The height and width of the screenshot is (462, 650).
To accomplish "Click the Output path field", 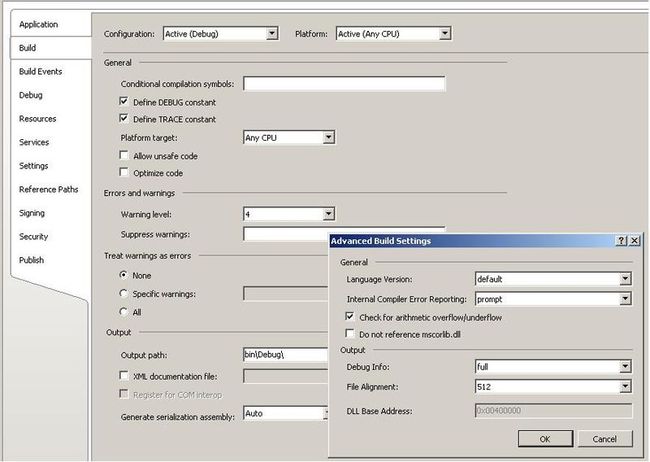I will tap(286, 355).
